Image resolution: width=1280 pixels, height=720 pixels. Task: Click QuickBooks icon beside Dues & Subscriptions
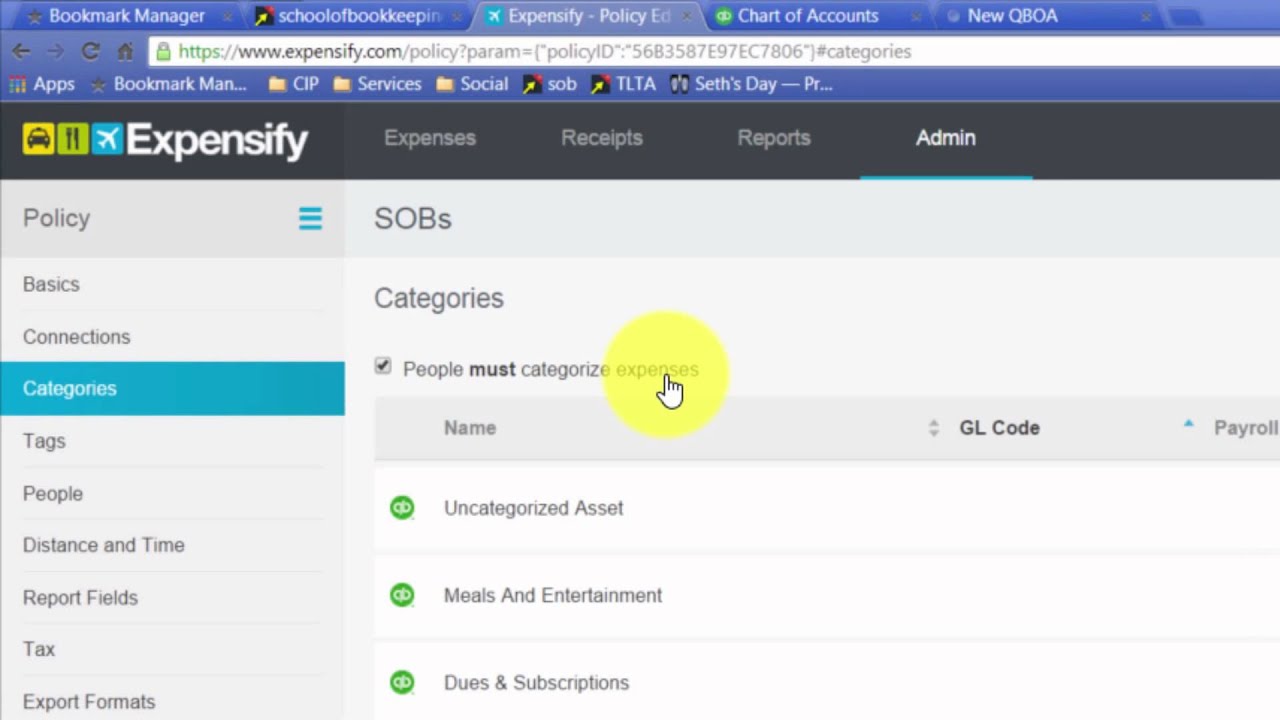coord(402,682)
